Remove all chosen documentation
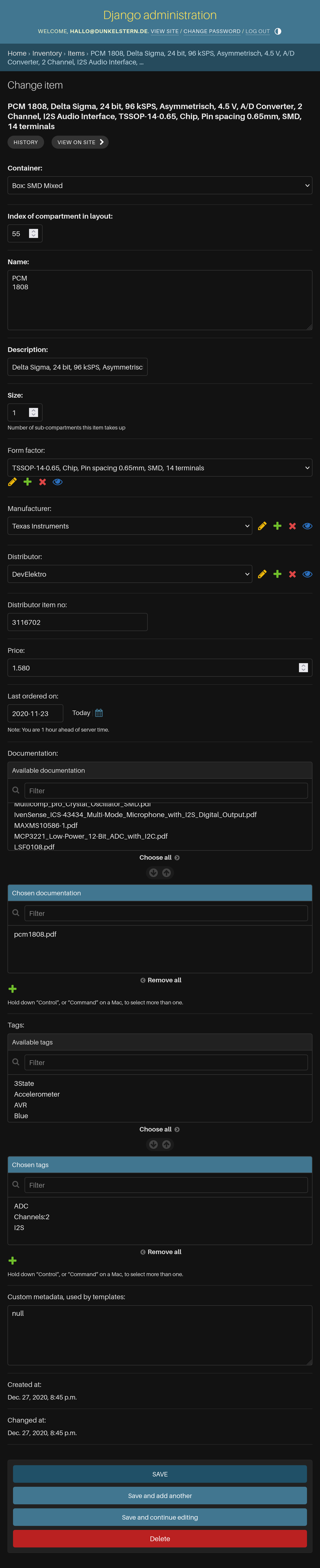The height and width of the screenshot is (1568, 320). click(x=161, y=980)
